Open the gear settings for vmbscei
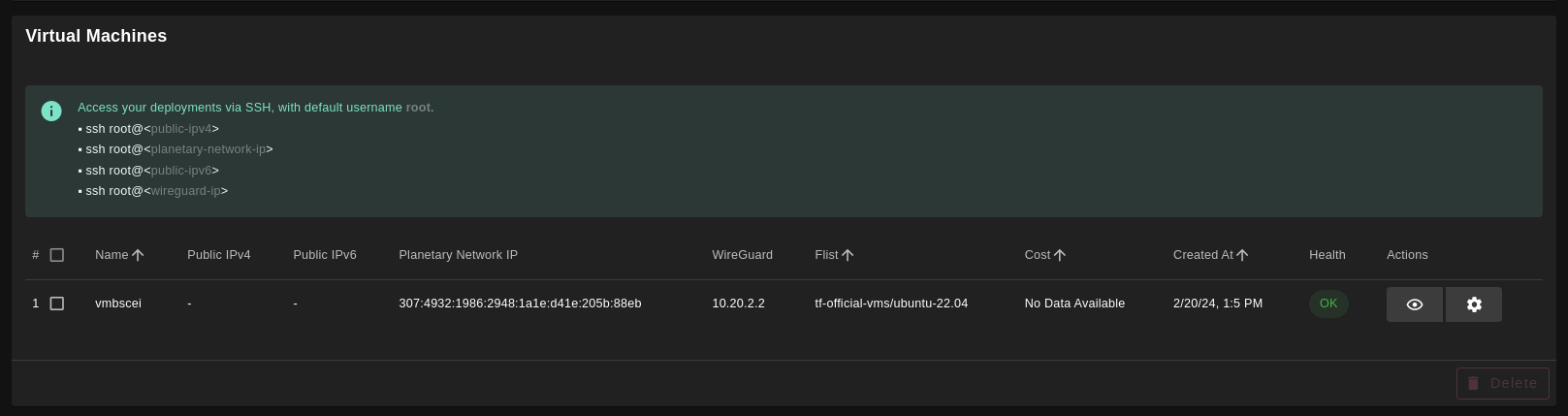Screen dimensions: 1568x416 [x=1473, y=304]
